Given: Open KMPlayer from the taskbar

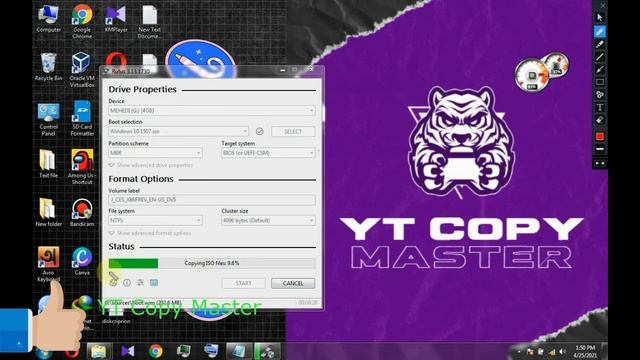Looking at the screenshot, I should [x=128, y=351].
